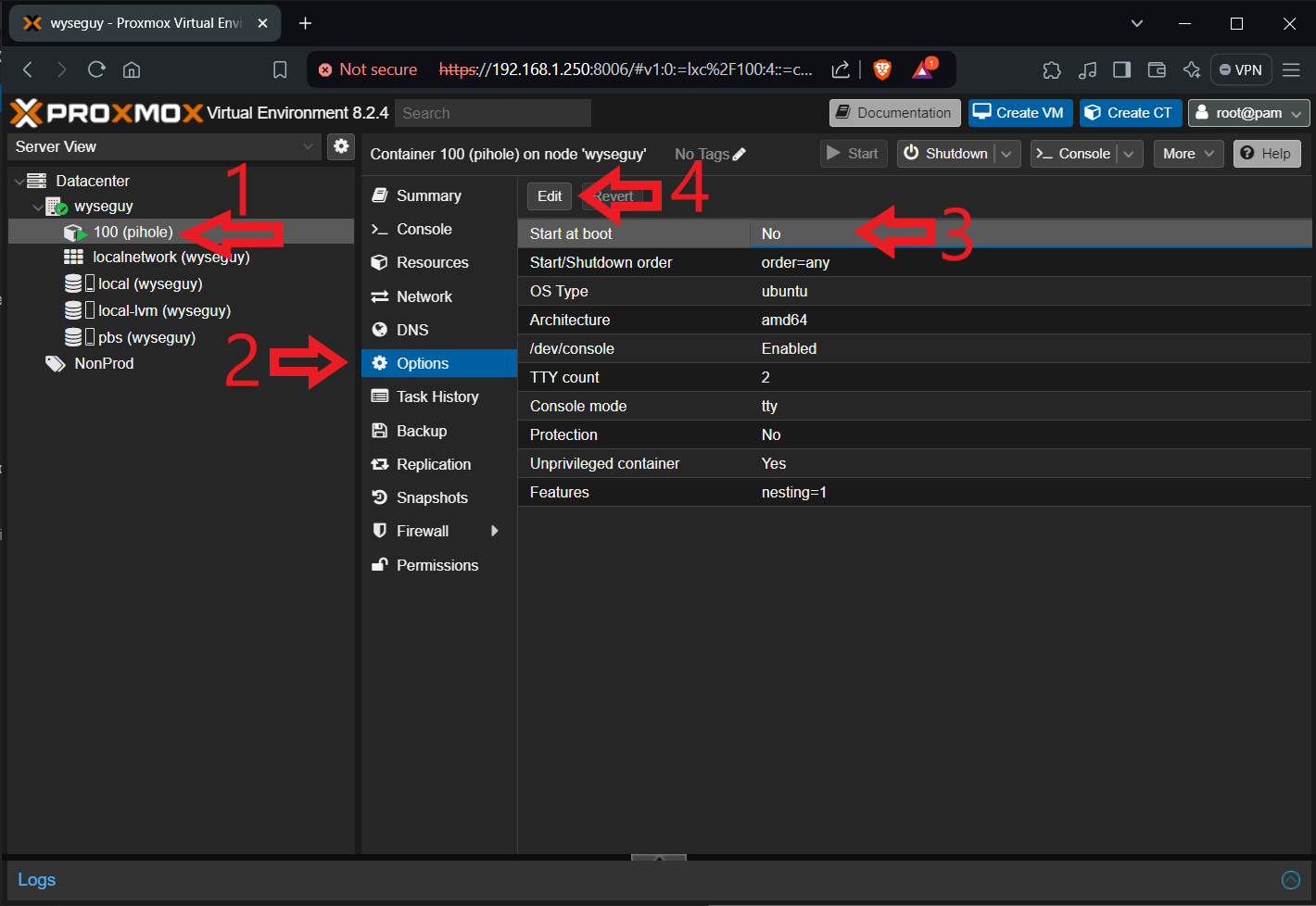Open the Summary tab

point(438,195)
